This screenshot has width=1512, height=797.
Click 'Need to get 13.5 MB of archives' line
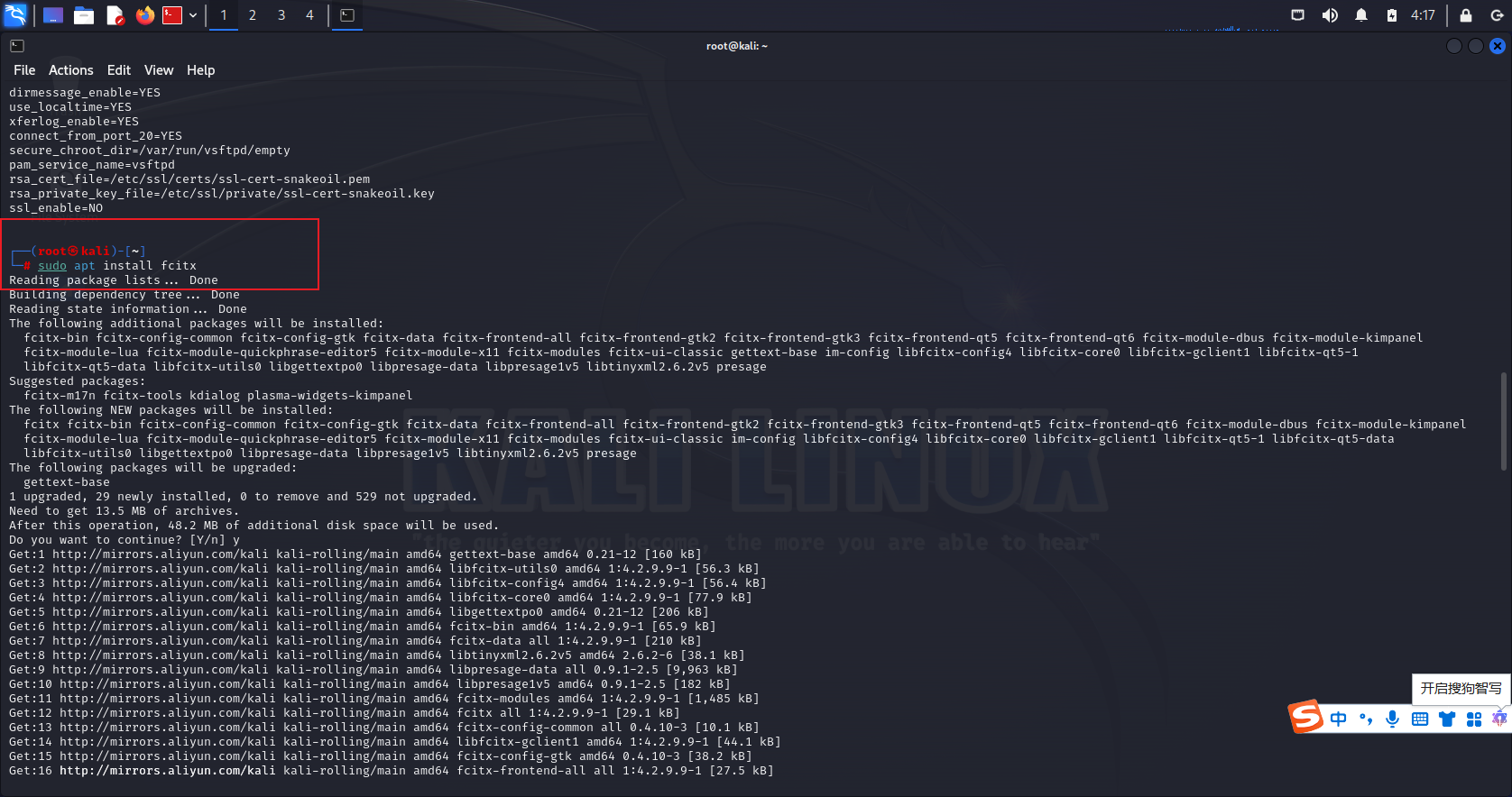pos(124,511)
